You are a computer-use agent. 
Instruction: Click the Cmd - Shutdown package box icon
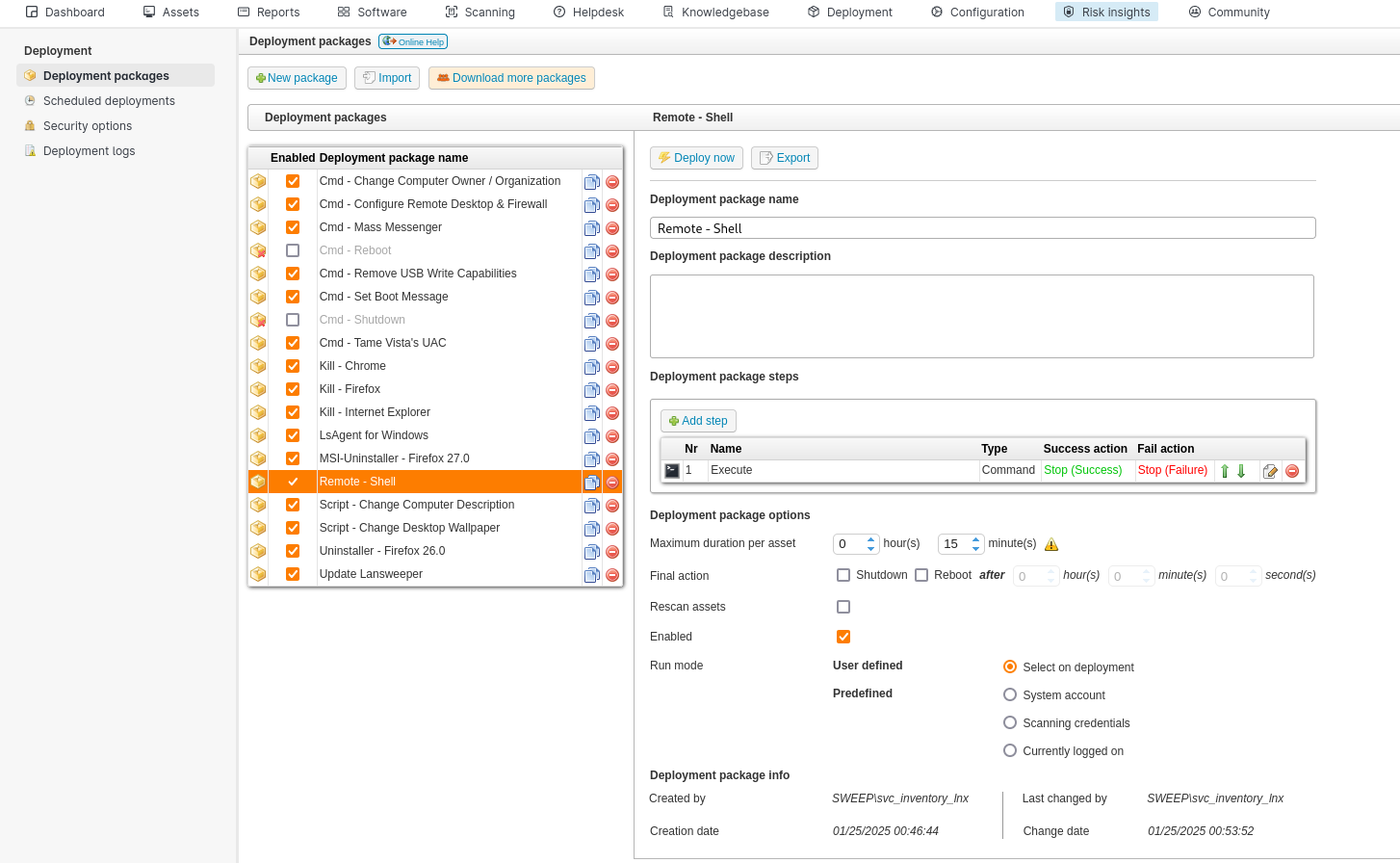258,320
